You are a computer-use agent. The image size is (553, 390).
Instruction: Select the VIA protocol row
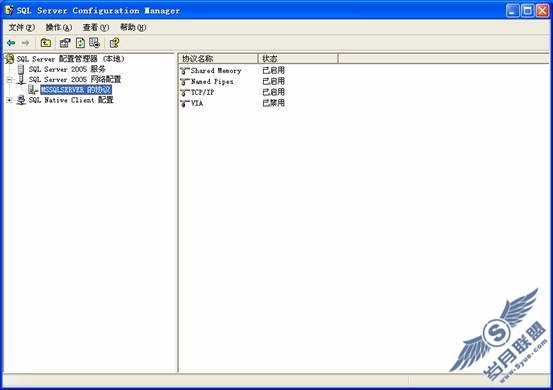click(232, 103)
